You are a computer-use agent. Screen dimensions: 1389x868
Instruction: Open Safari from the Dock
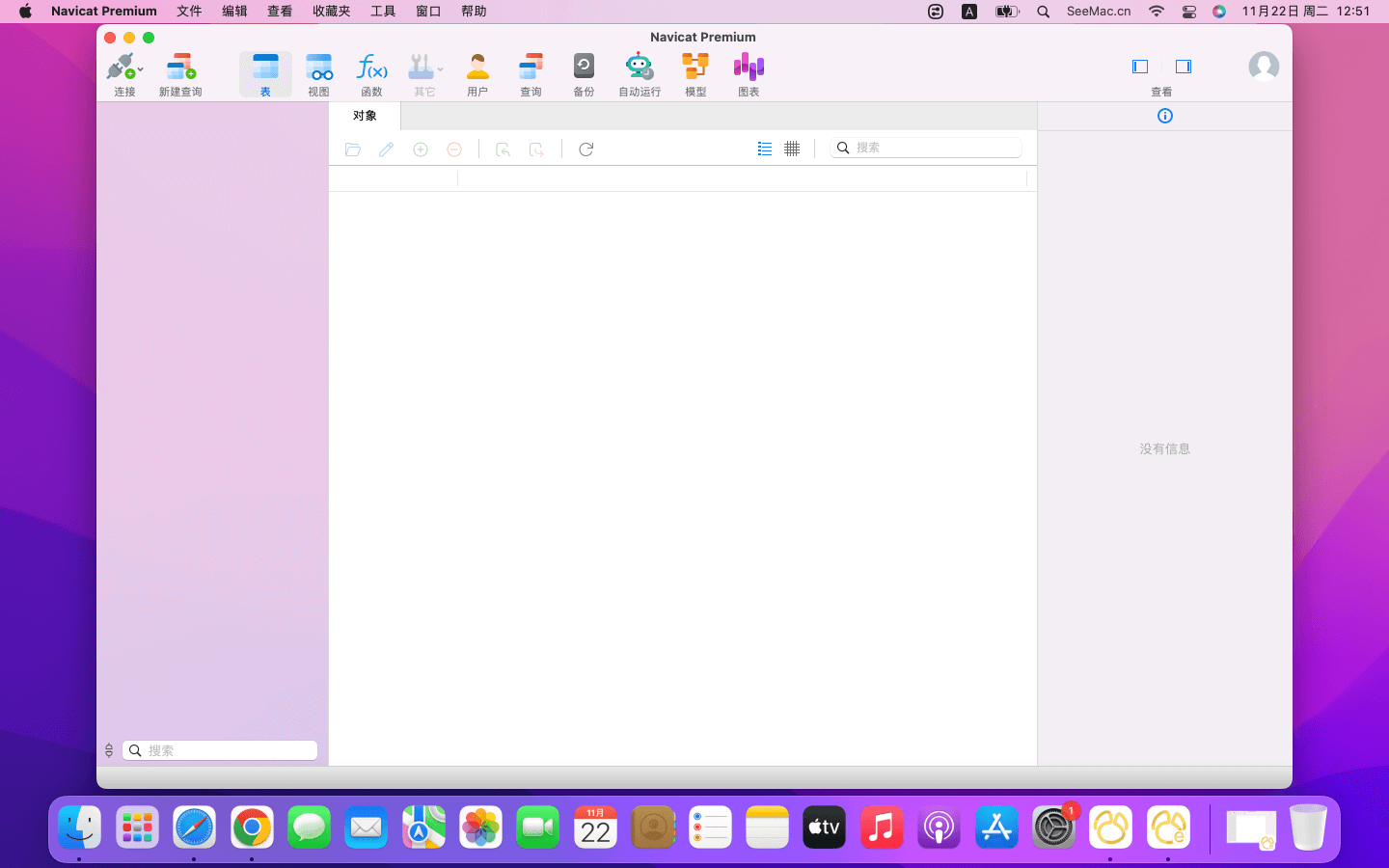click(194, 827)
